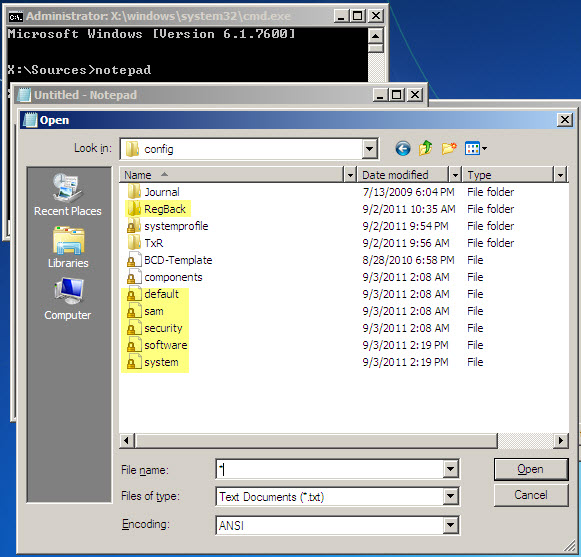
Task: Open Libraries from the places bar
Action: pos(68,247)
